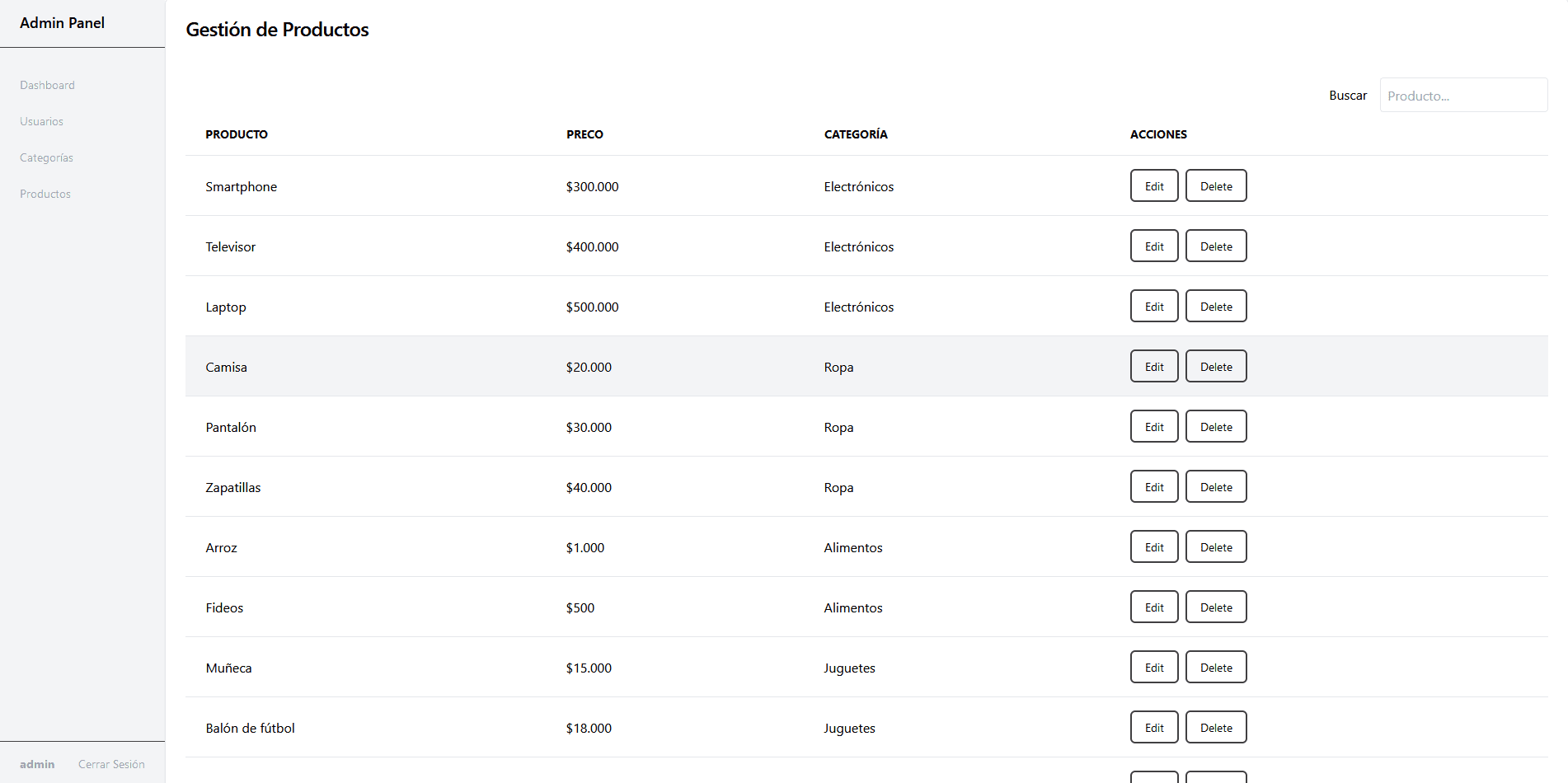
Task: Click the PRECO column header
Action: pyautogui.click(x=584, y=134)
